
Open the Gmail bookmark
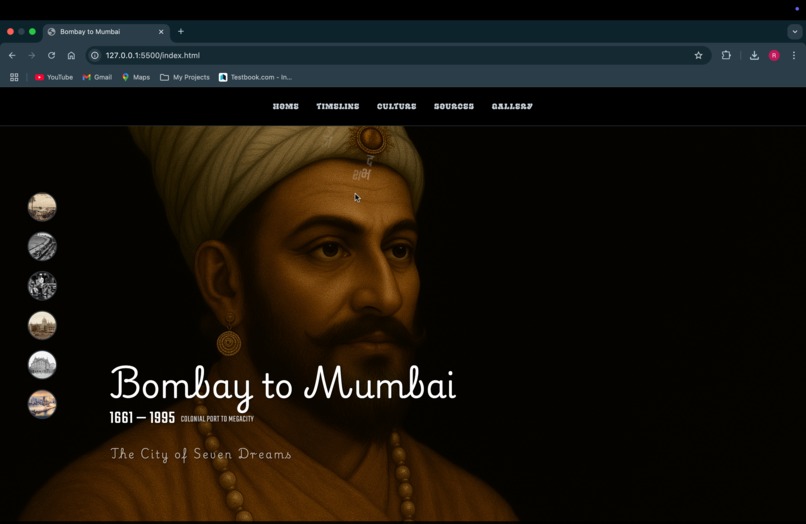[x=97, y=77]
